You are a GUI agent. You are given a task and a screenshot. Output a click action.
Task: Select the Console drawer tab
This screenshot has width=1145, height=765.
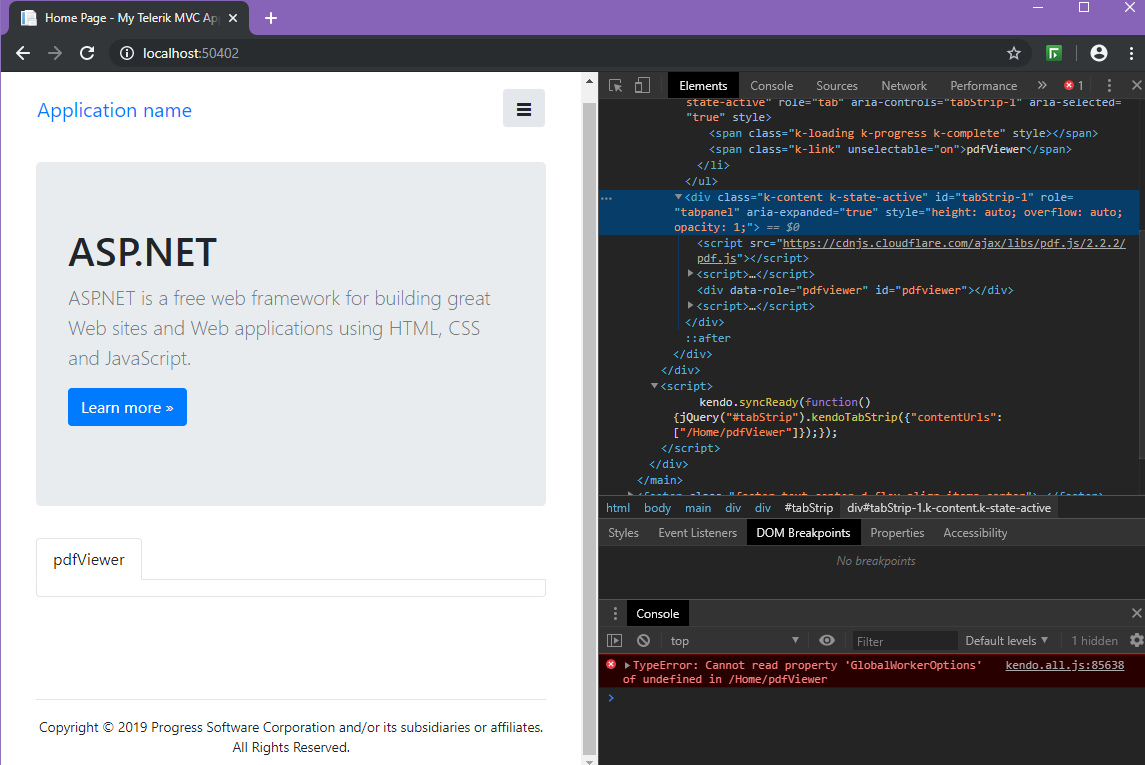[657, 613]
